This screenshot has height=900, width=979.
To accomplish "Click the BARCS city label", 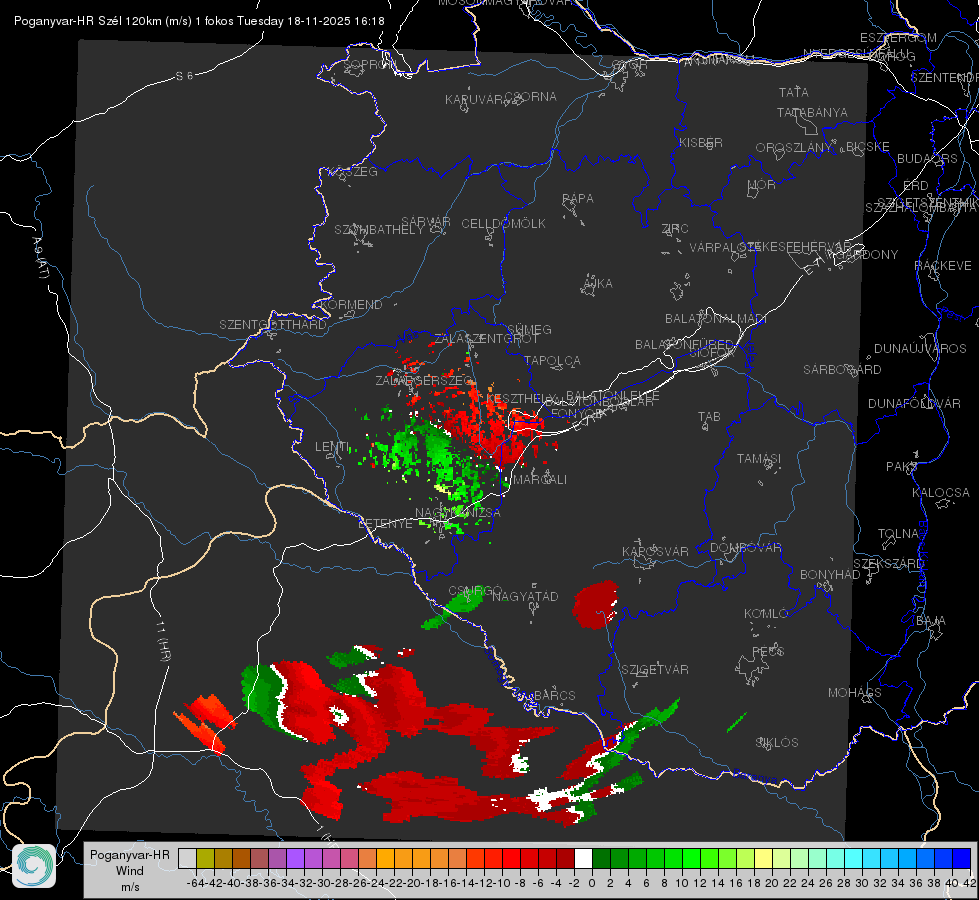I will coord(555,696).
